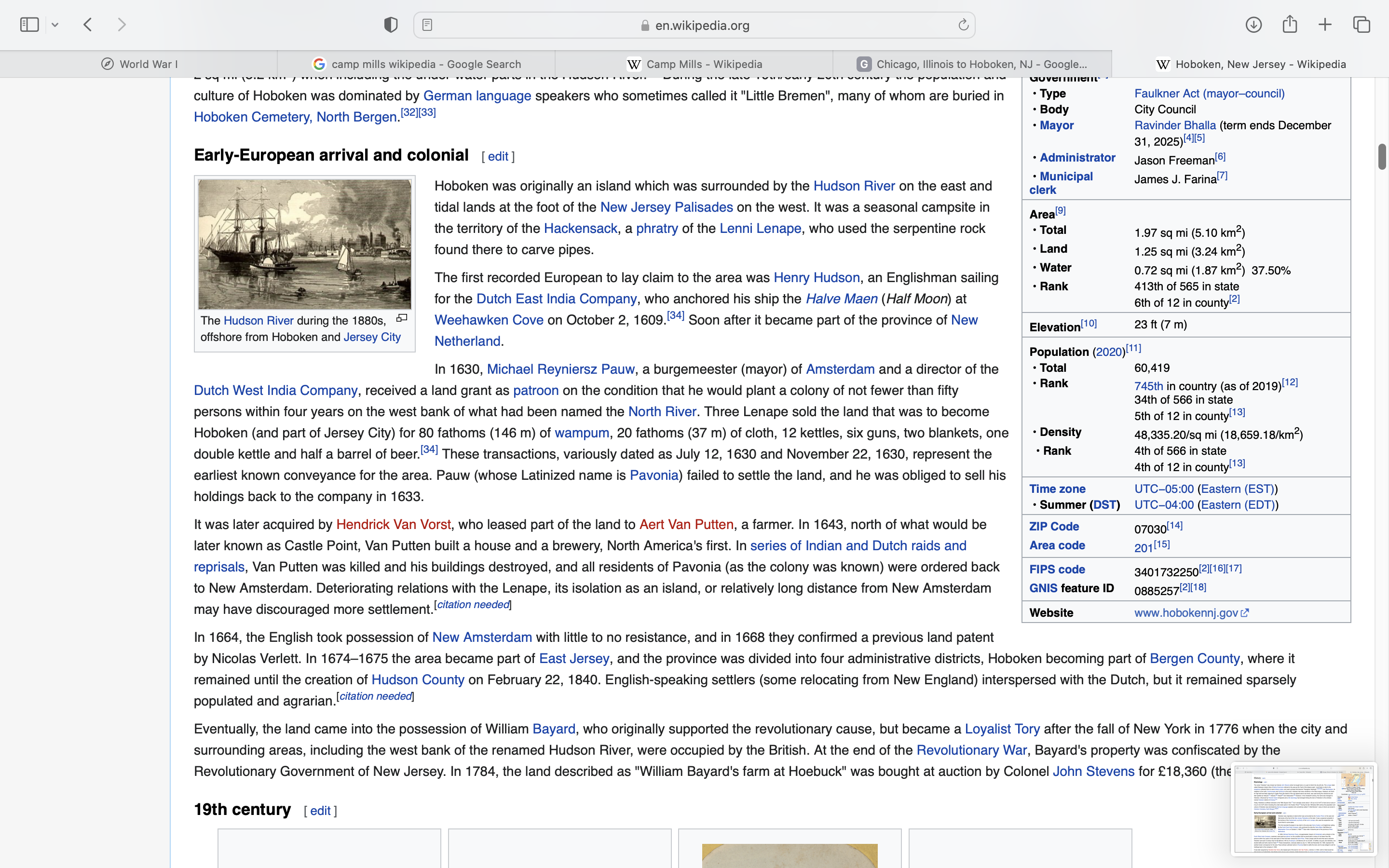
Task: Edit the Early-European arrival section
Action: pos(498,157)
